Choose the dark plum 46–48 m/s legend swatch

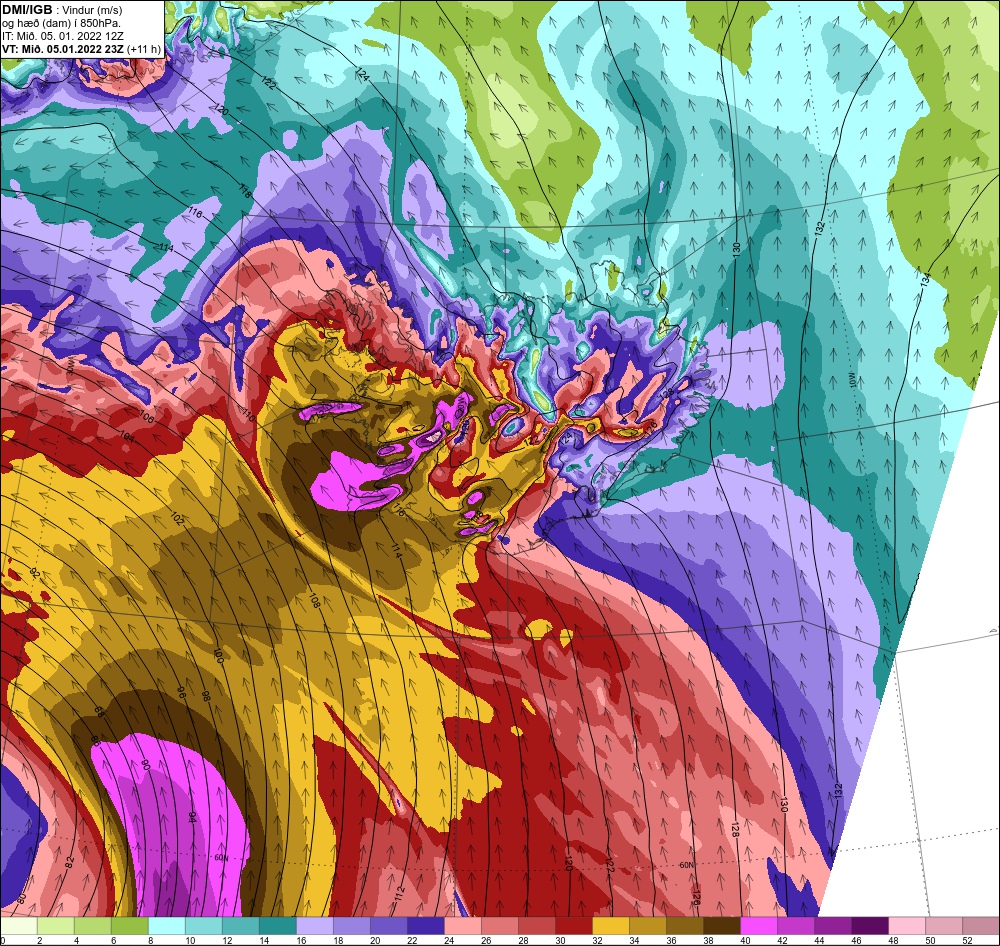tap(870, 926)
